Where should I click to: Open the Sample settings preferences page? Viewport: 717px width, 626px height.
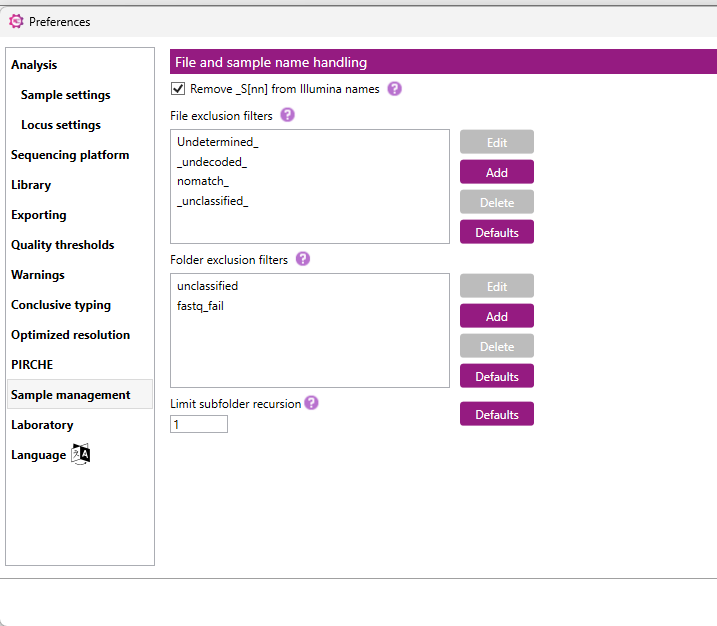click(65, 95)
